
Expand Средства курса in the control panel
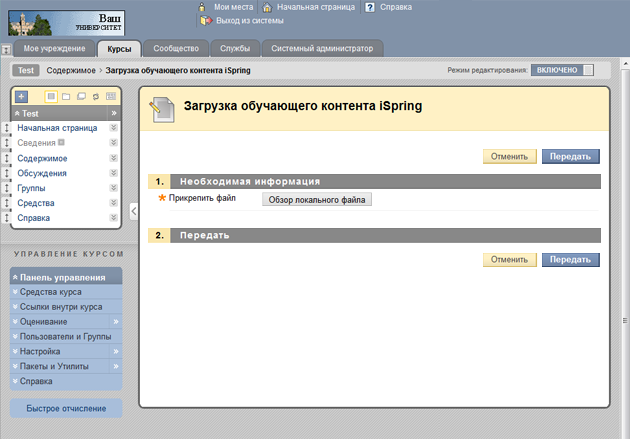[x=15, y=292]
